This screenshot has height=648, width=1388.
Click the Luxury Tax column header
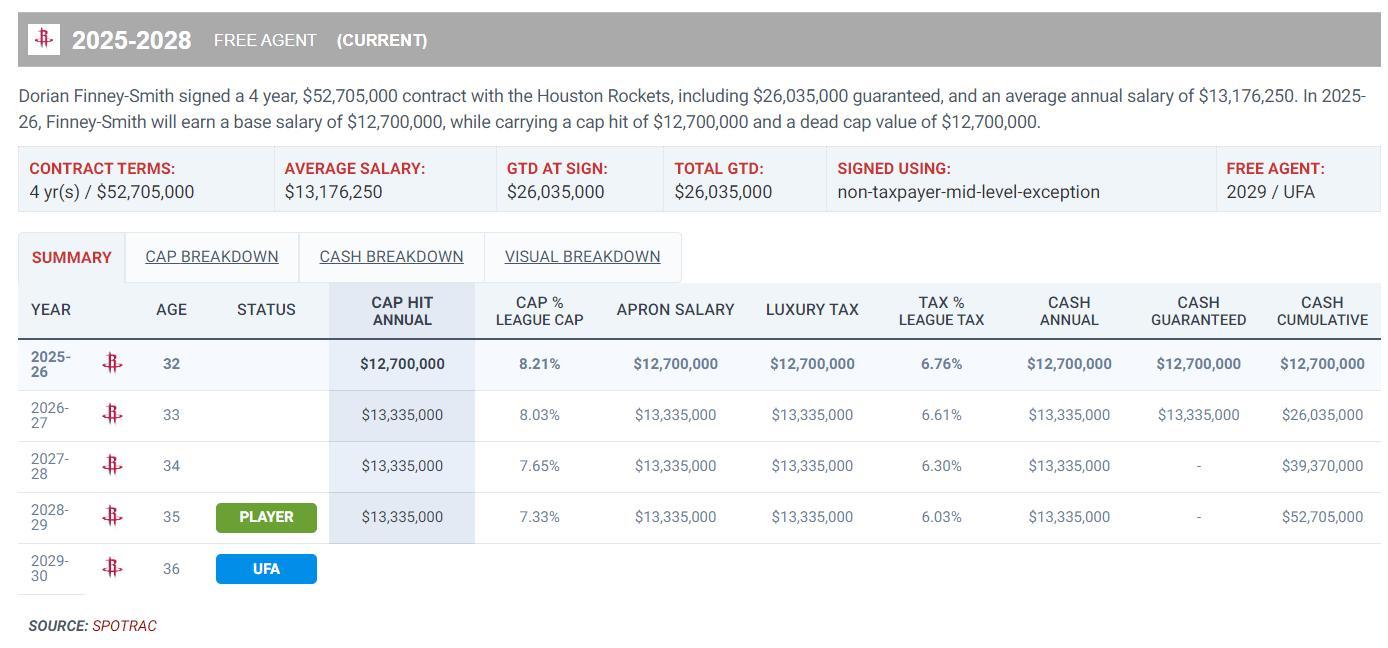(x=812, y=310)
